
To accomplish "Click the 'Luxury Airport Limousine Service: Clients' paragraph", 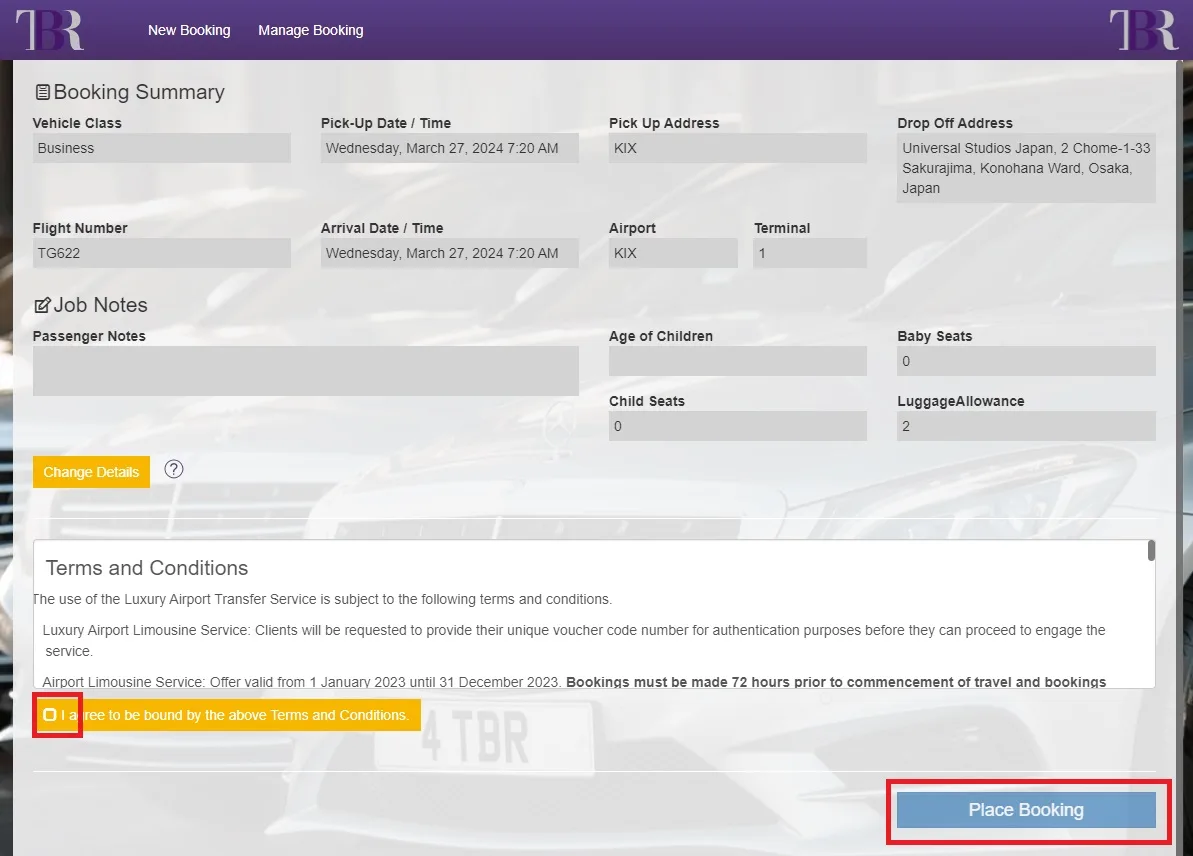I will [574, 641].
